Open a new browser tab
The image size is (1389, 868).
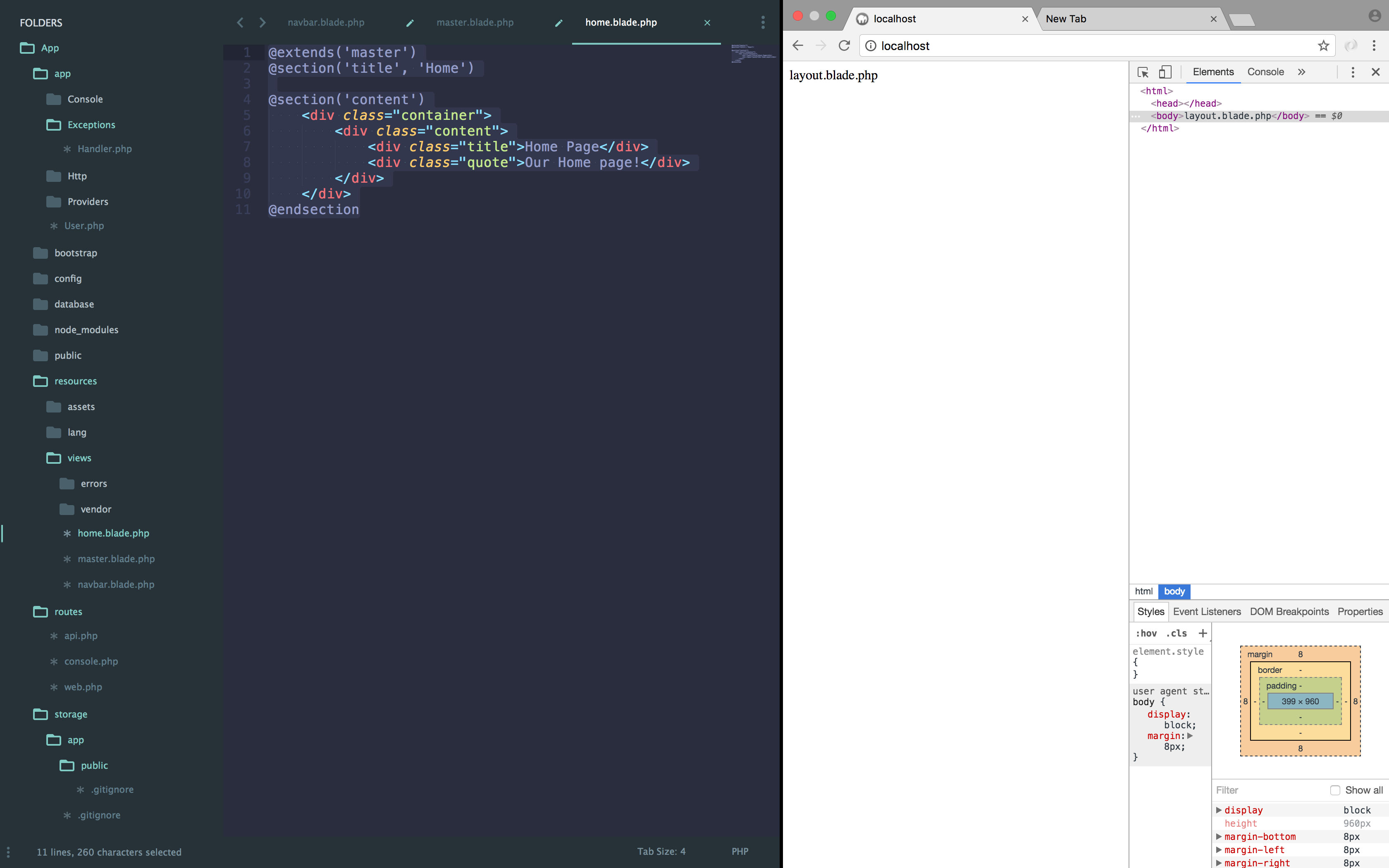coord(1241,20)
